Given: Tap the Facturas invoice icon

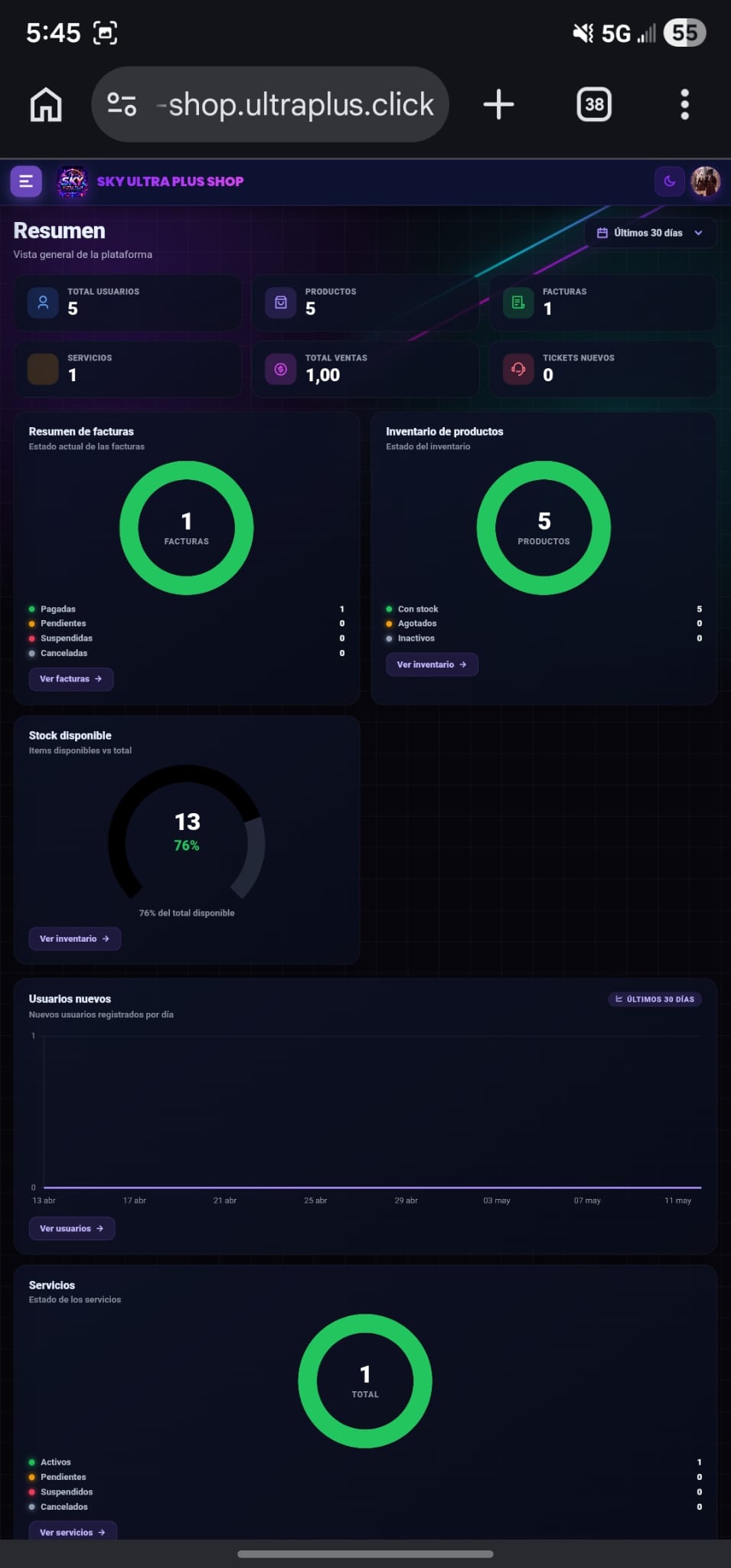Looking at the screenshot, I should tap(518, 302).
